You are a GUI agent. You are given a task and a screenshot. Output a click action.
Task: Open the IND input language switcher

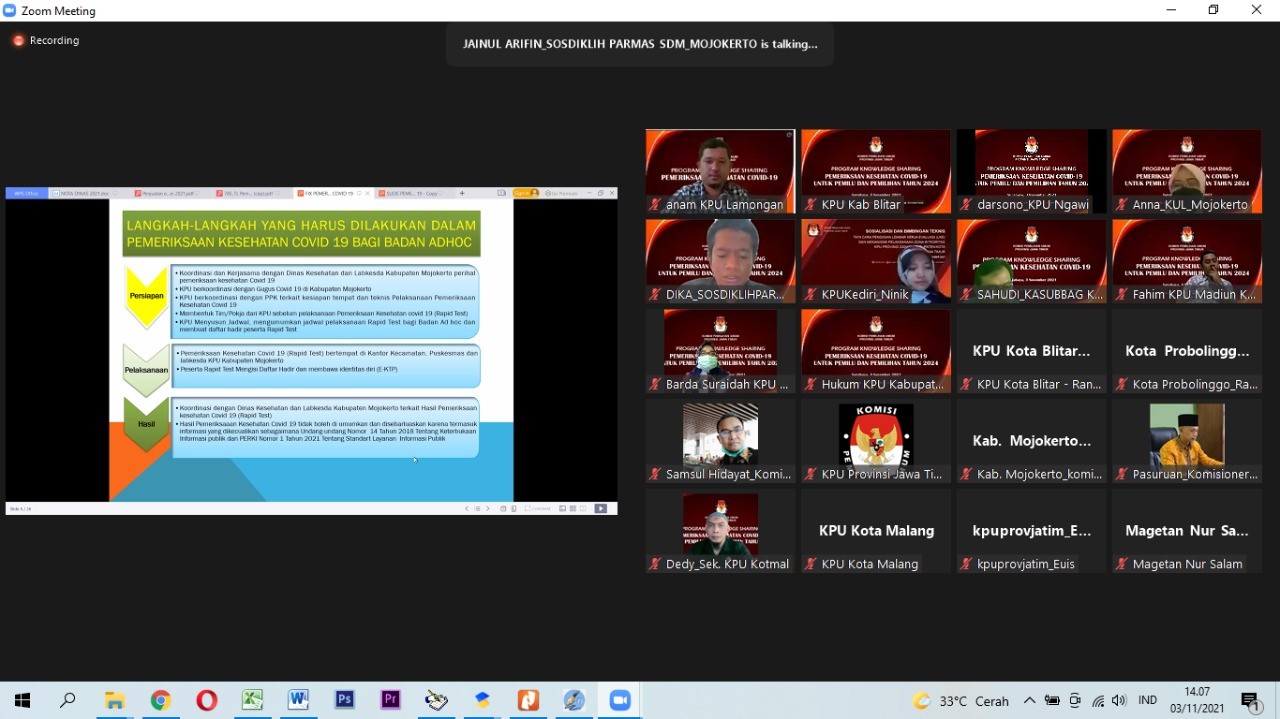pyautogui.click(x=1148, y=701)
